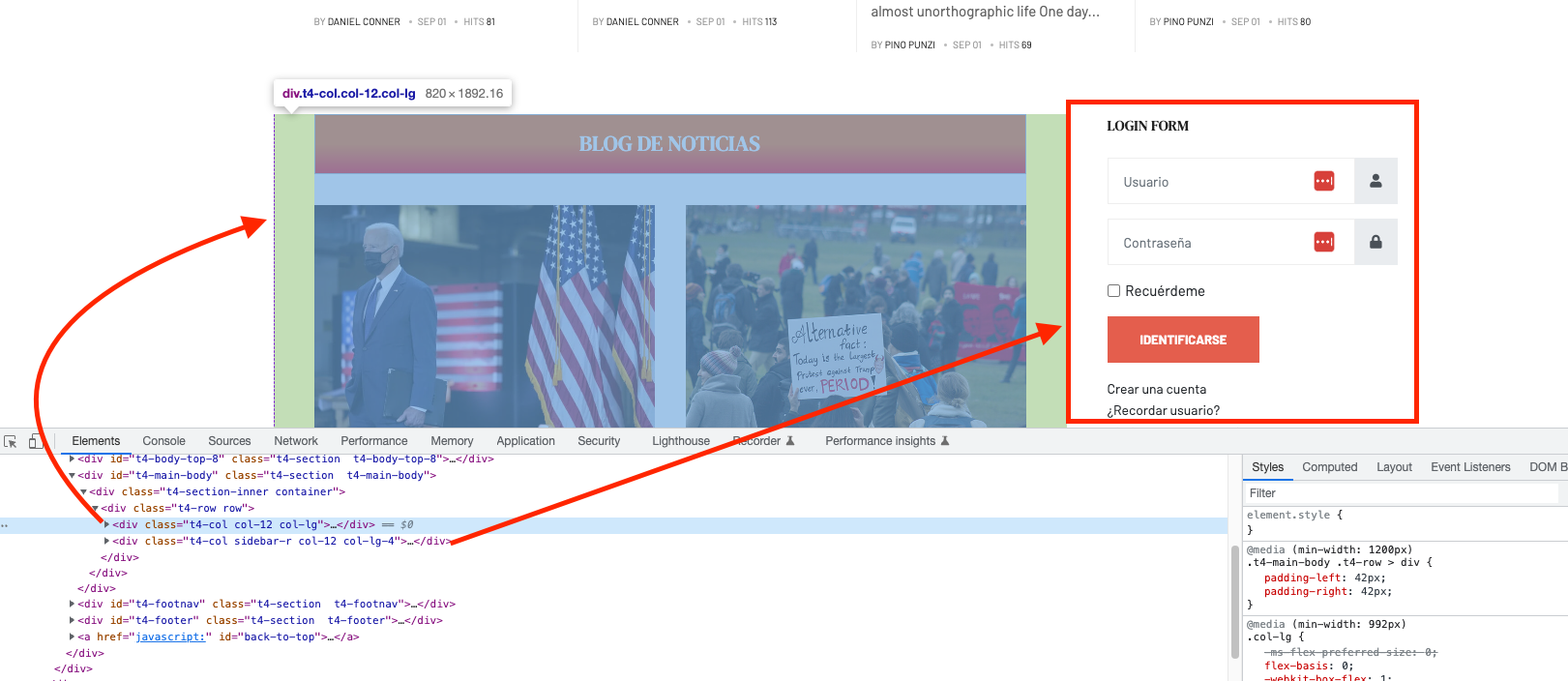Expand the t4-body-top-8 div node
The image size is (1568, 681).
coord(72,459)
